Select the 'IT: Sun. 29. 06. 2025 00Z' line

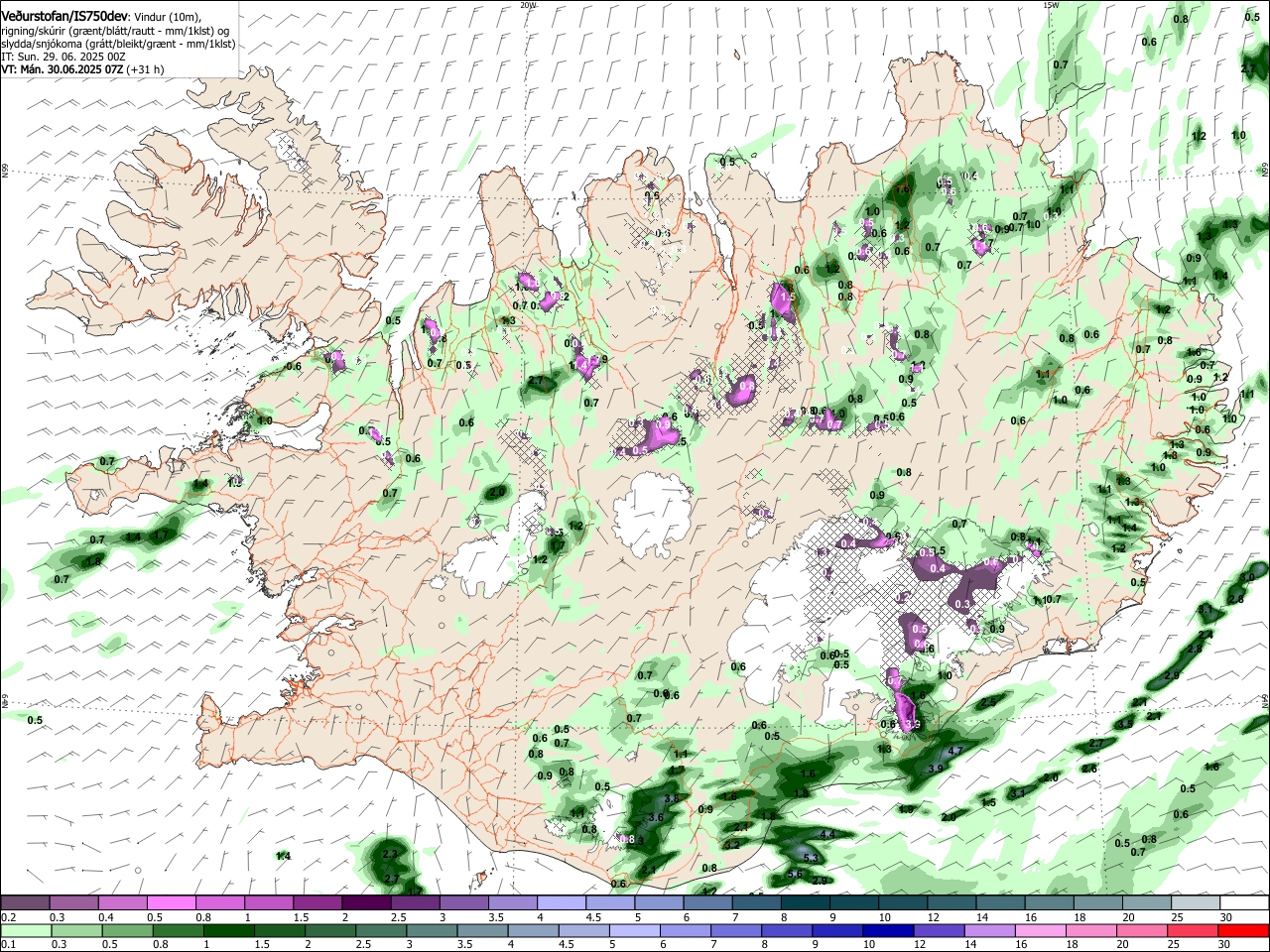click(x=63, y=57)
